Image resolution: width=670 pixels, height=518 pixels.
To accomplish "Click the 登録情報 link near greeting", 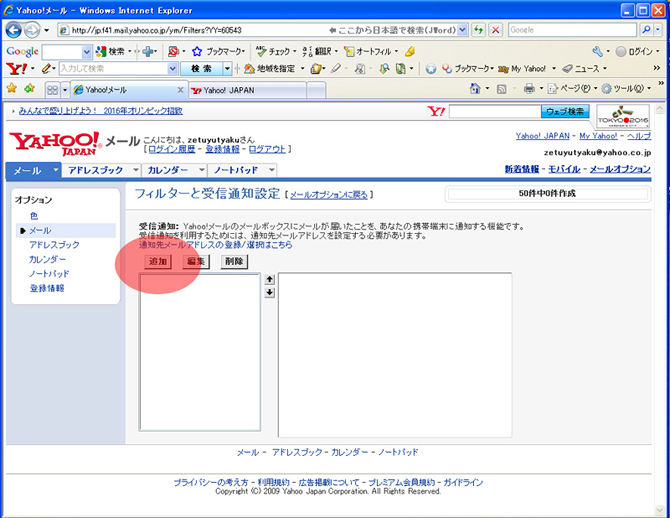I will point(223,149).
